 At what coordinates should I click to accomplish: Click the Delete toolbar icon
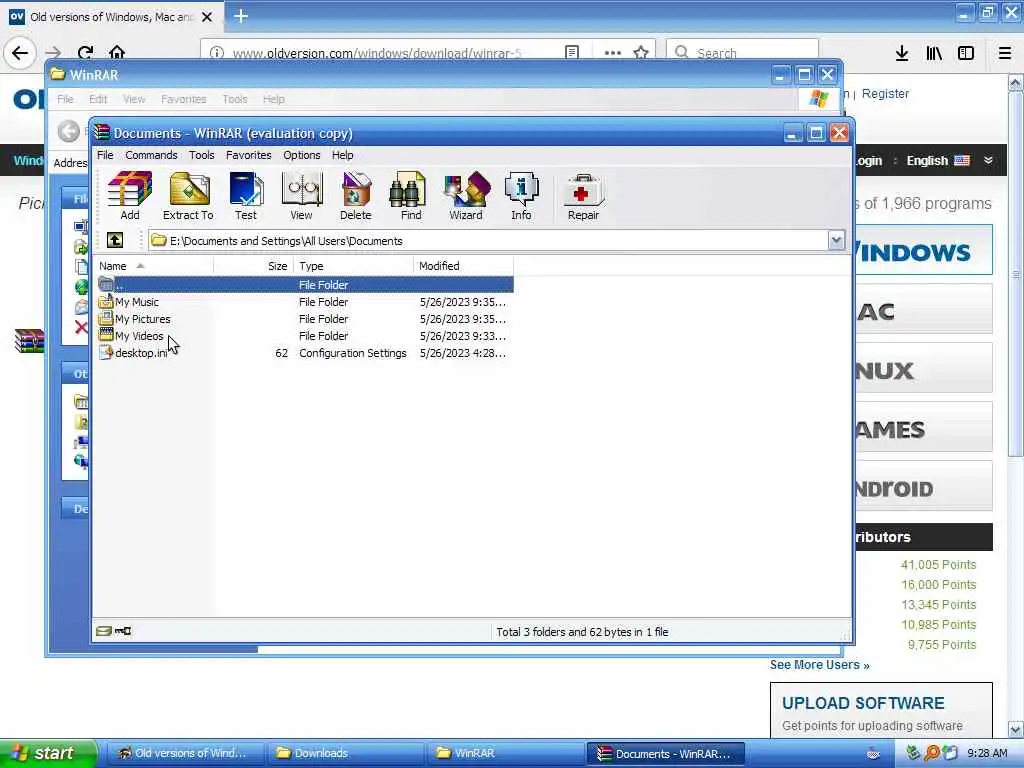tap(355, 195)
